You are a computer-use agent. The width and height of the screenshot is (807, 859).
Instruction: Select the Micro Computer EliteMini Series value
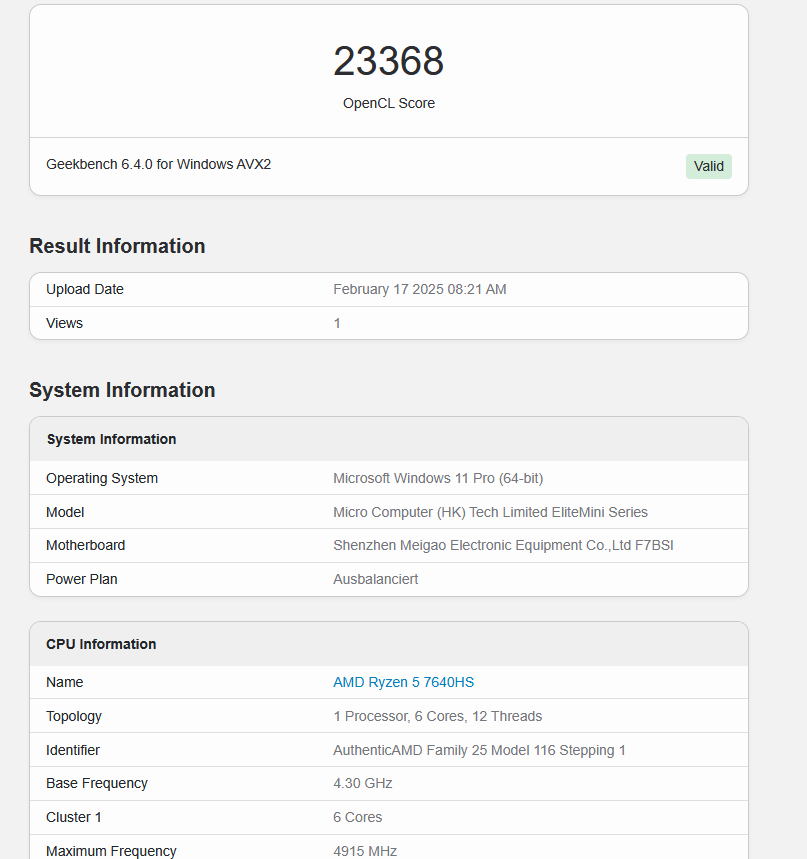490,512
